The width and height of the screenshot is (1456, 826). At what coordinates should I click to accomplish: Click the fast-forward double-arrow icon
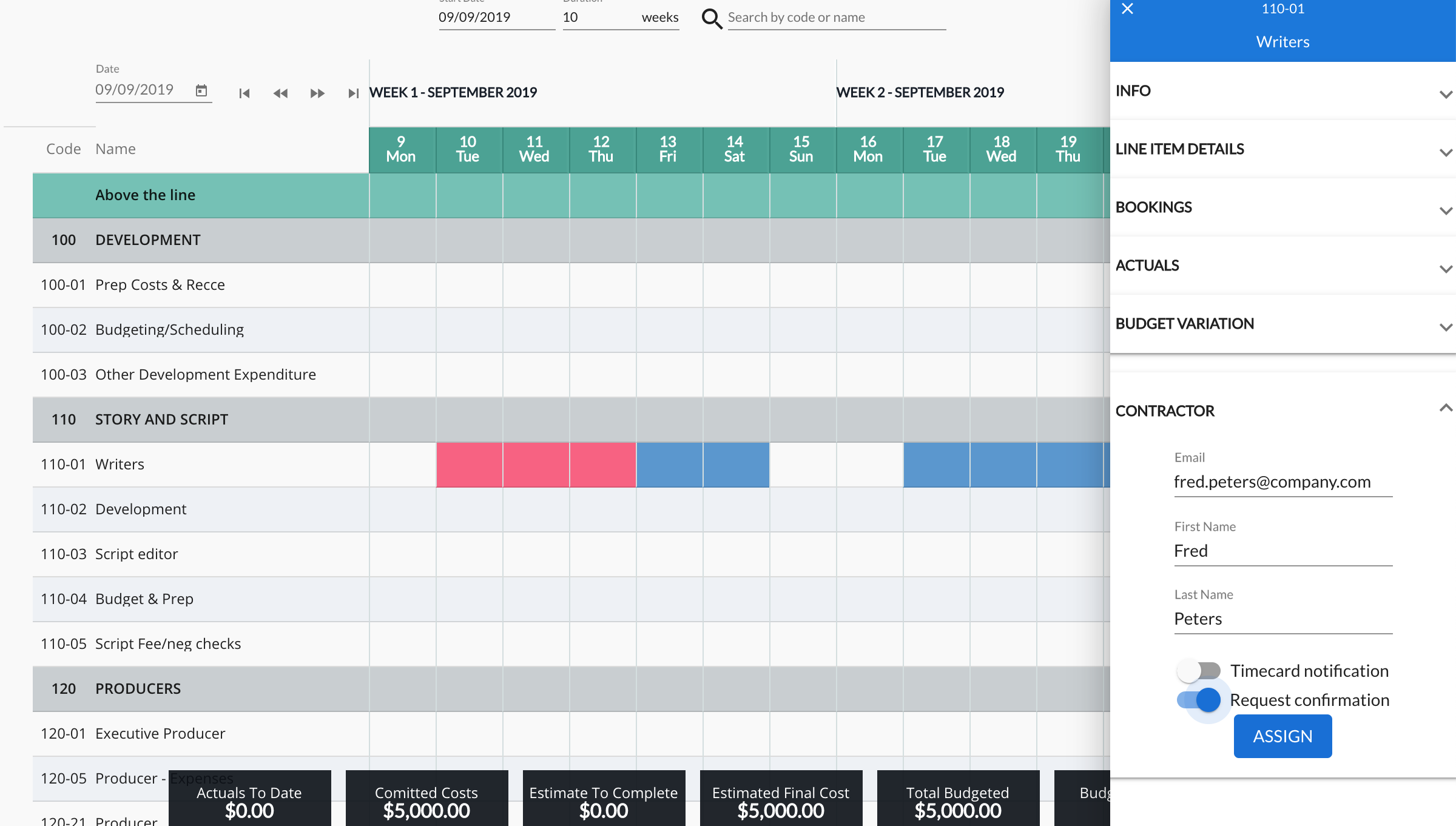click(x=317, y=93)
